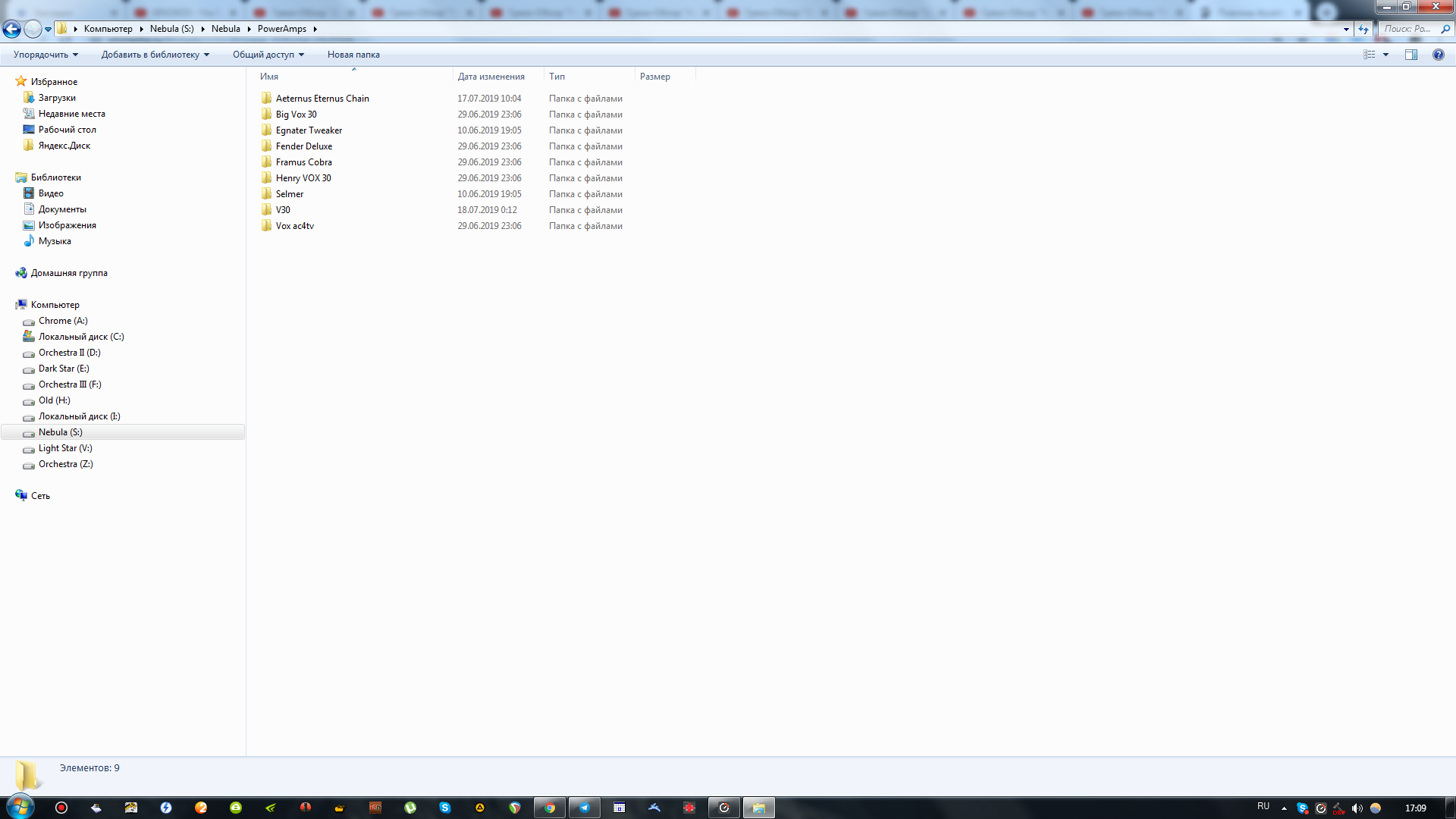Select the Framus Cobra folder

303,162
